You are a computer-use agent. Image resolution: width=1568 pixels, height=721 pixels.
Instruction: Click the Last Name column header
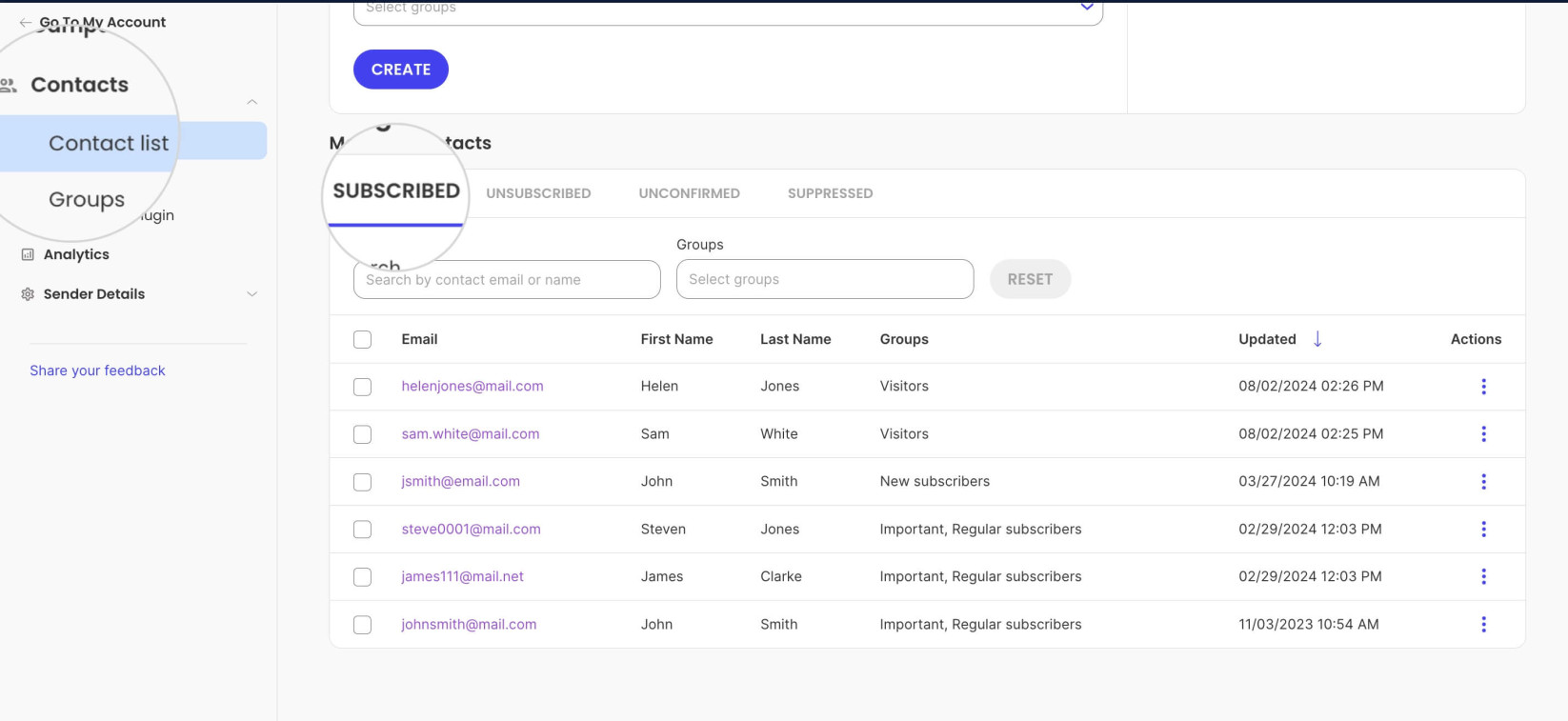(795, 339)
